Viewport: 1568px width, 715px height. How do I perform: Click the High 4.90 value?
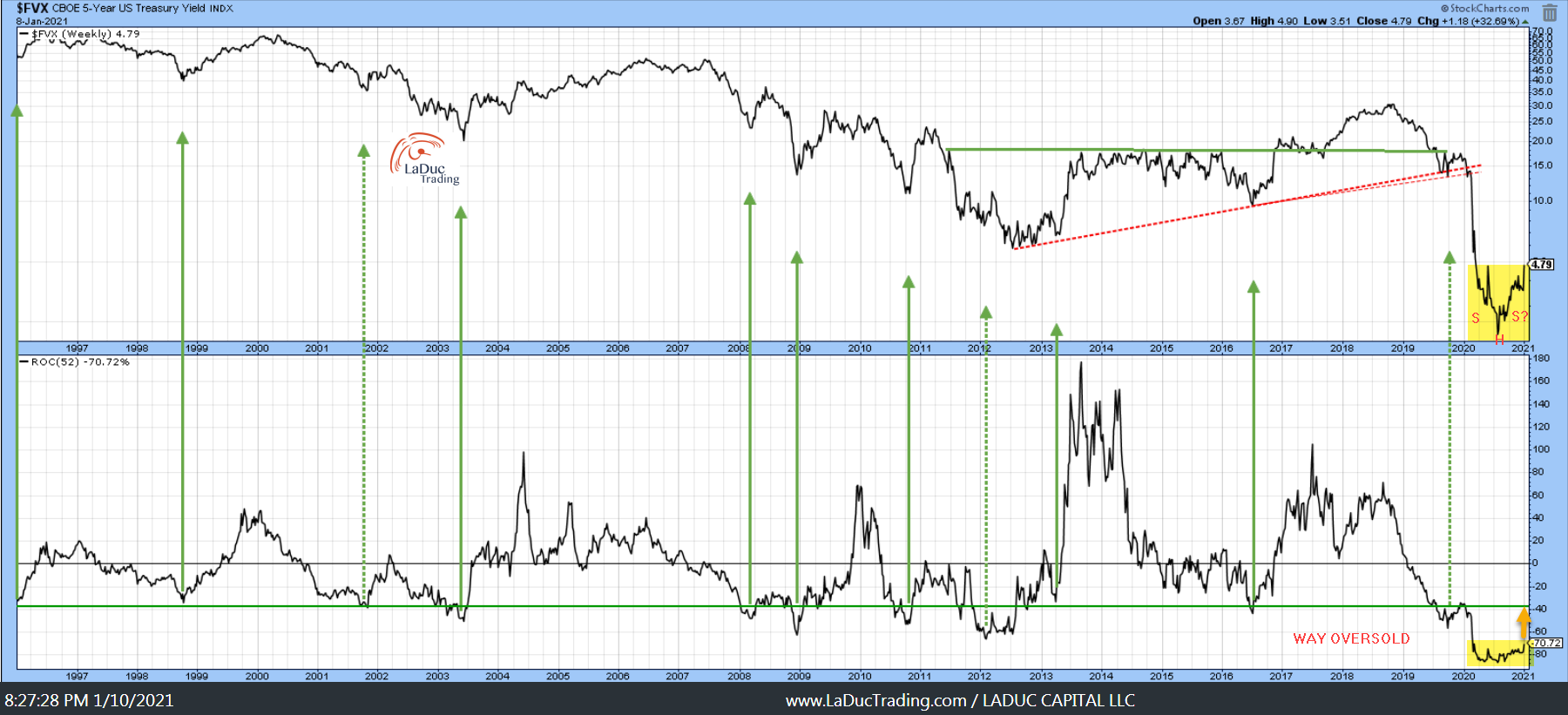click(1274, 21)
